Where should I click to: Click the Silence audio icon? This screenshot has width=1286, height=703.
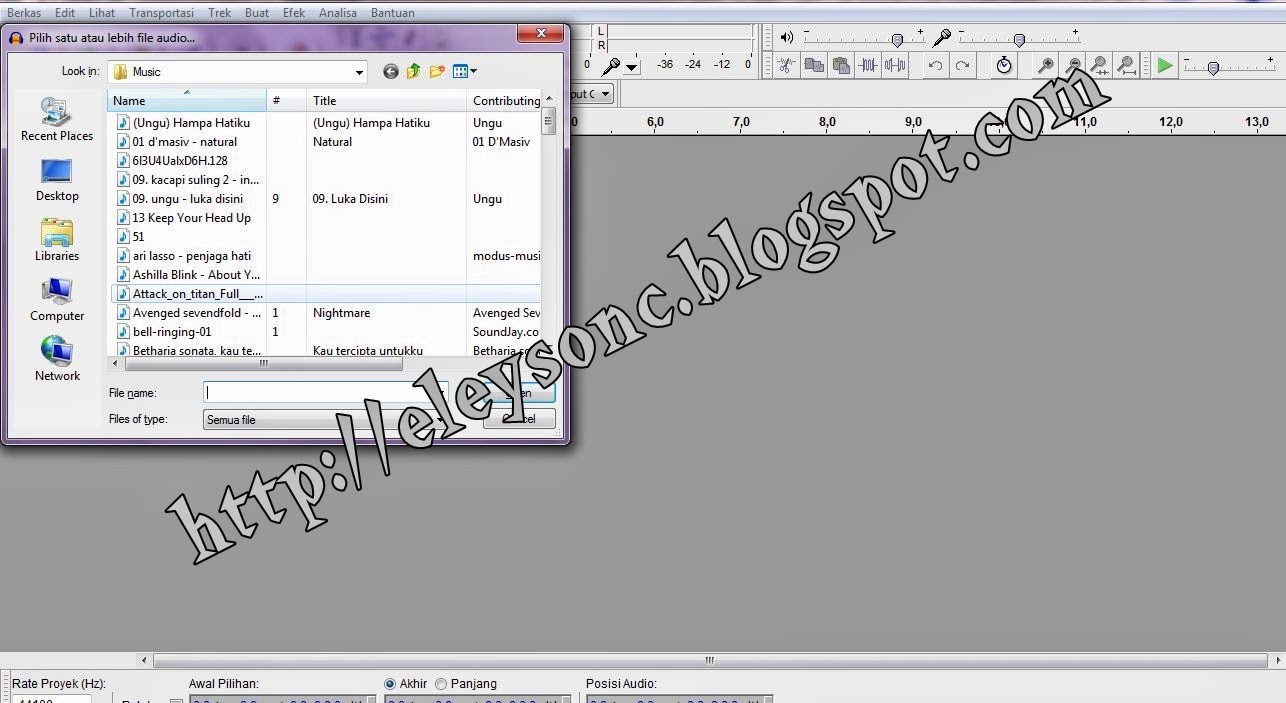click(x=895, y=65)
